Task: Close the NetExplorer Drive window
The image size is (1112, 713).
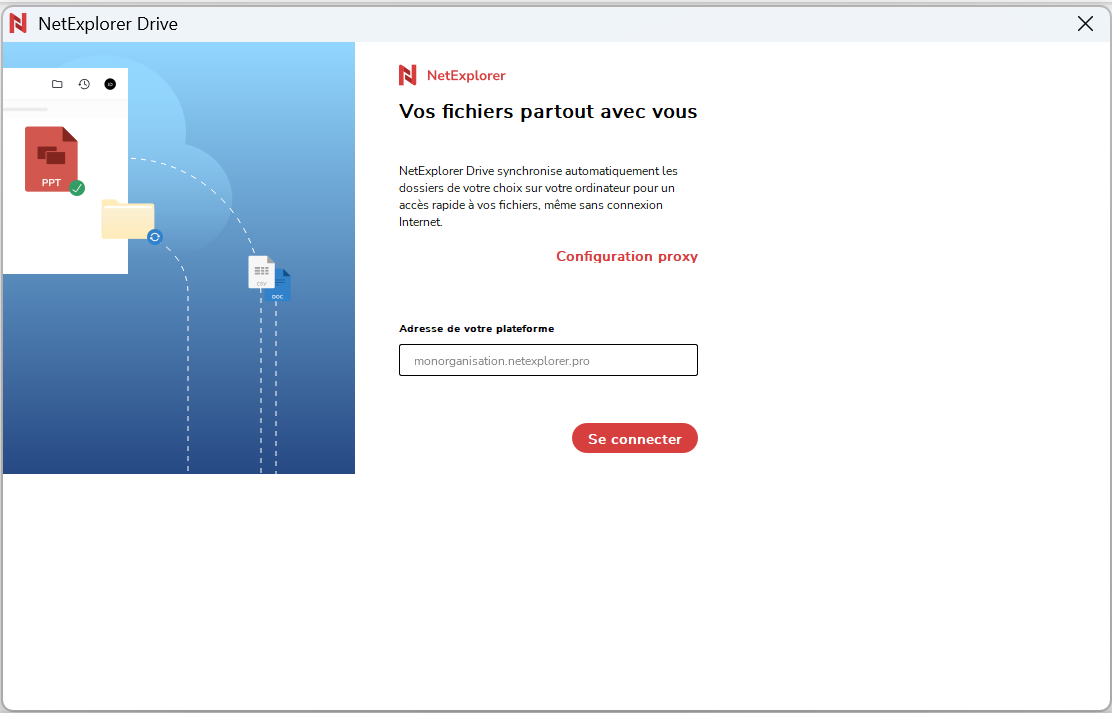Action: 1085,23
